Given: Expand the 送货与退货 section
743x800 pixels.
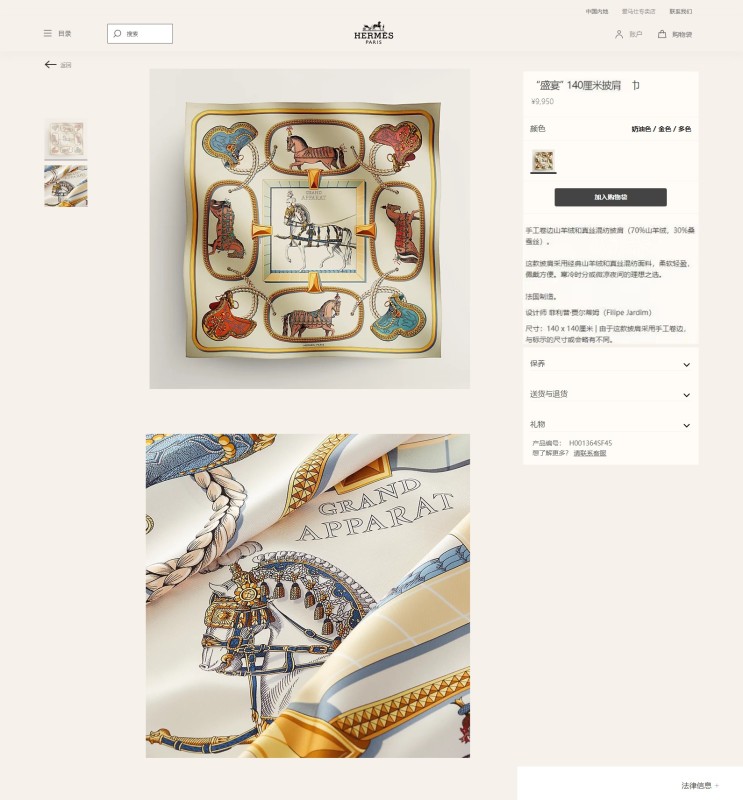Looking at the screenshot, I should coord(610,394).
